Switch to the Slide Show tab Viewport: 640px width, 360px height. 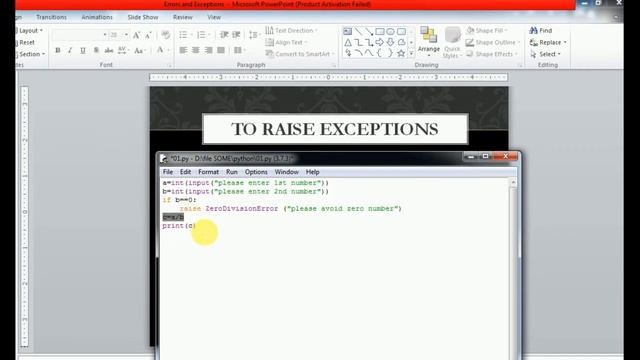click(143, 17)
